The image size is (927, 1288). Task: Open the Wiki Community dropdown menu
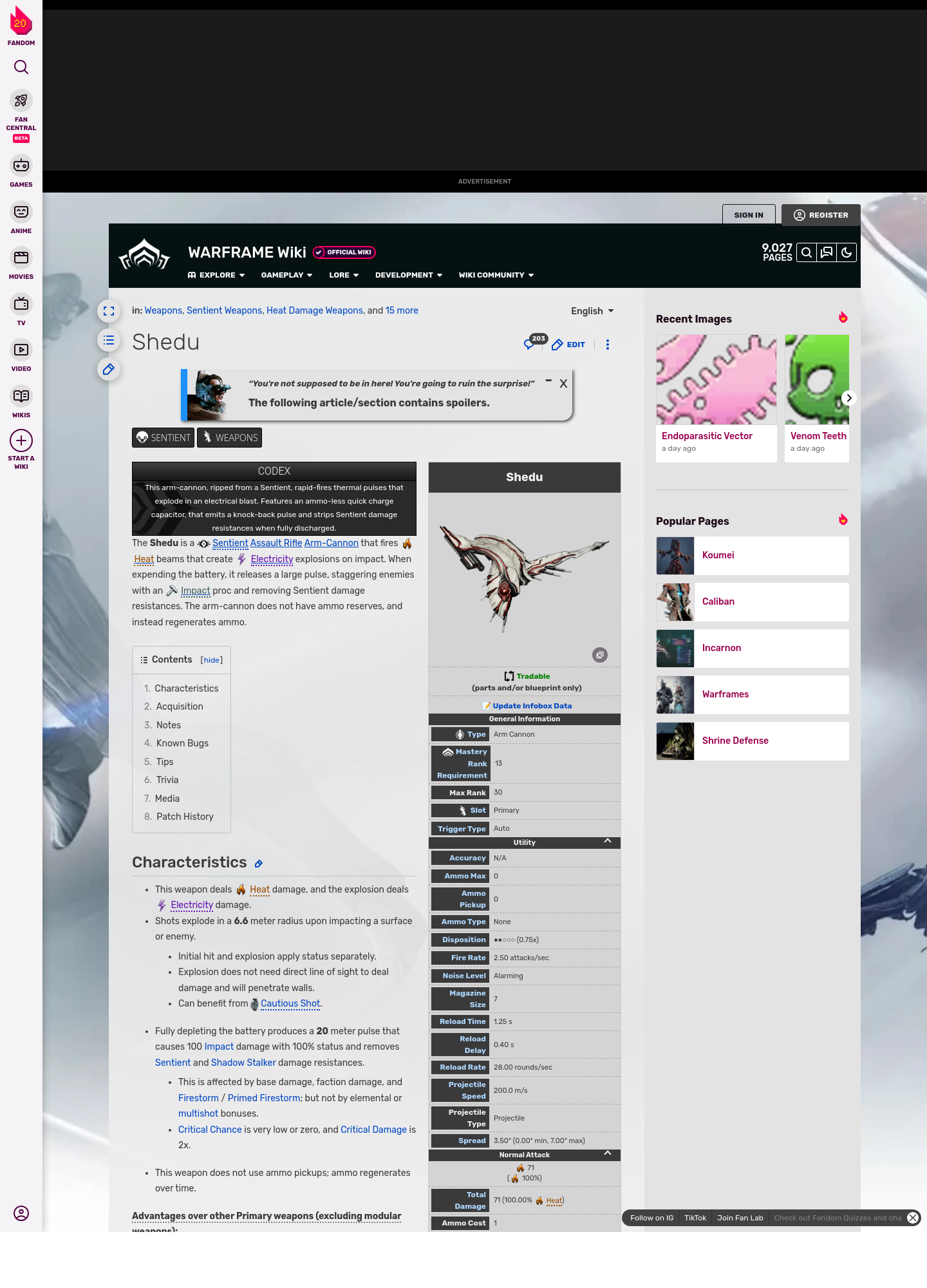[x=496, y=275]
